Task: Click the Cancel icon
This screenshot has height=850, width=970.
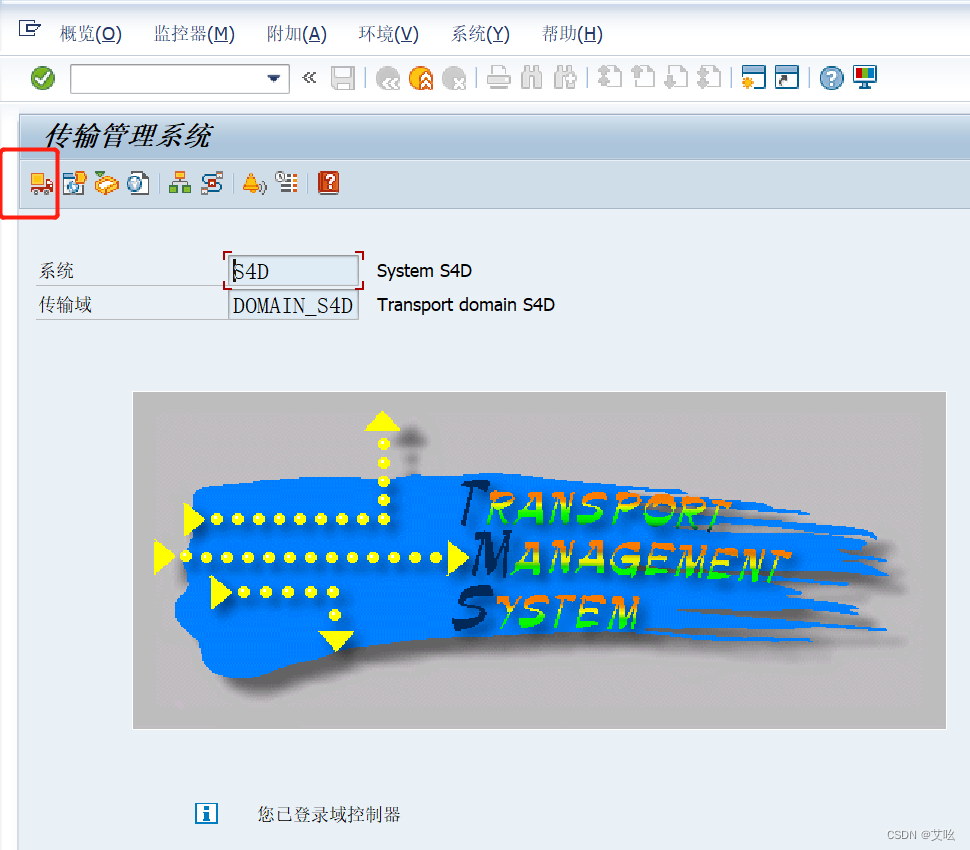Action: point(454,79)
